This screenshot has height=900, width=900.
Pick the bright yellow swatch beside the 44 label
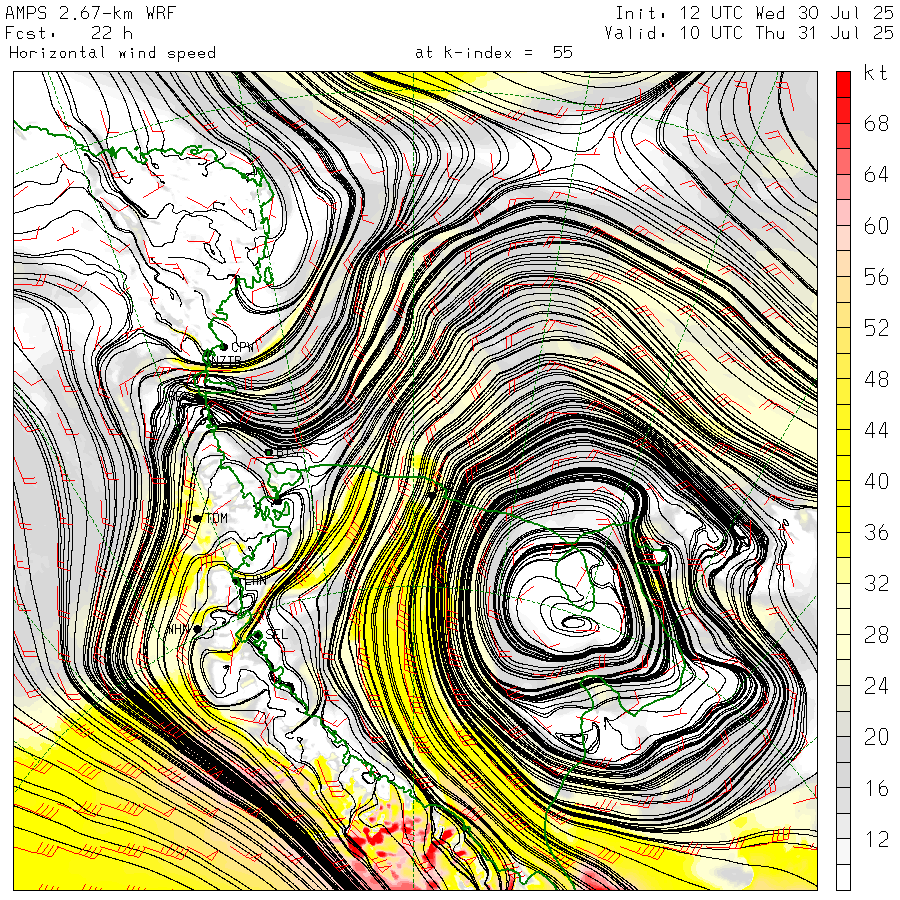tap(843, 443)
